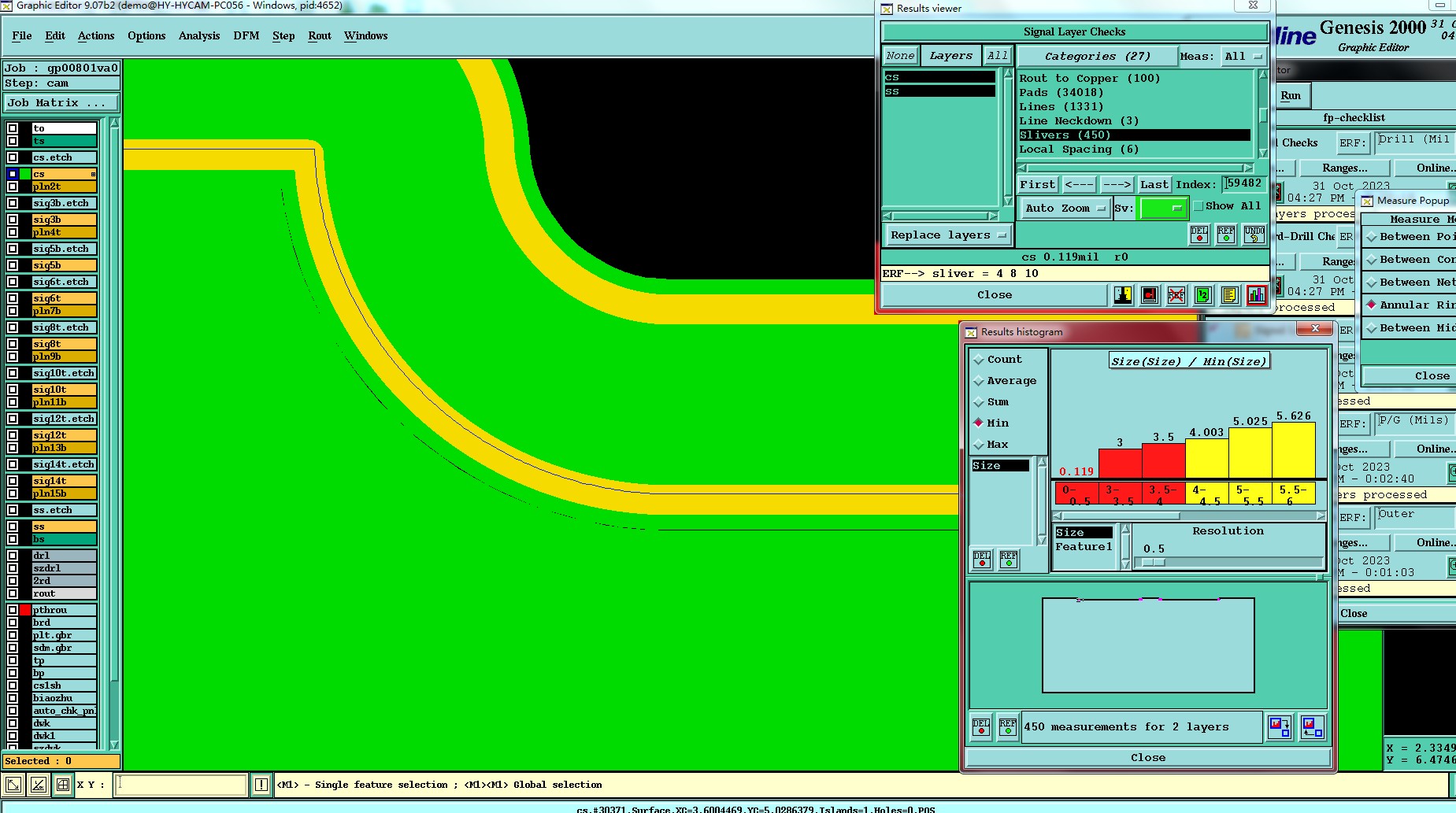Click Results histogram title bar icon
This screenshot has height=813, width=1456.
click(x=971, y=332)
